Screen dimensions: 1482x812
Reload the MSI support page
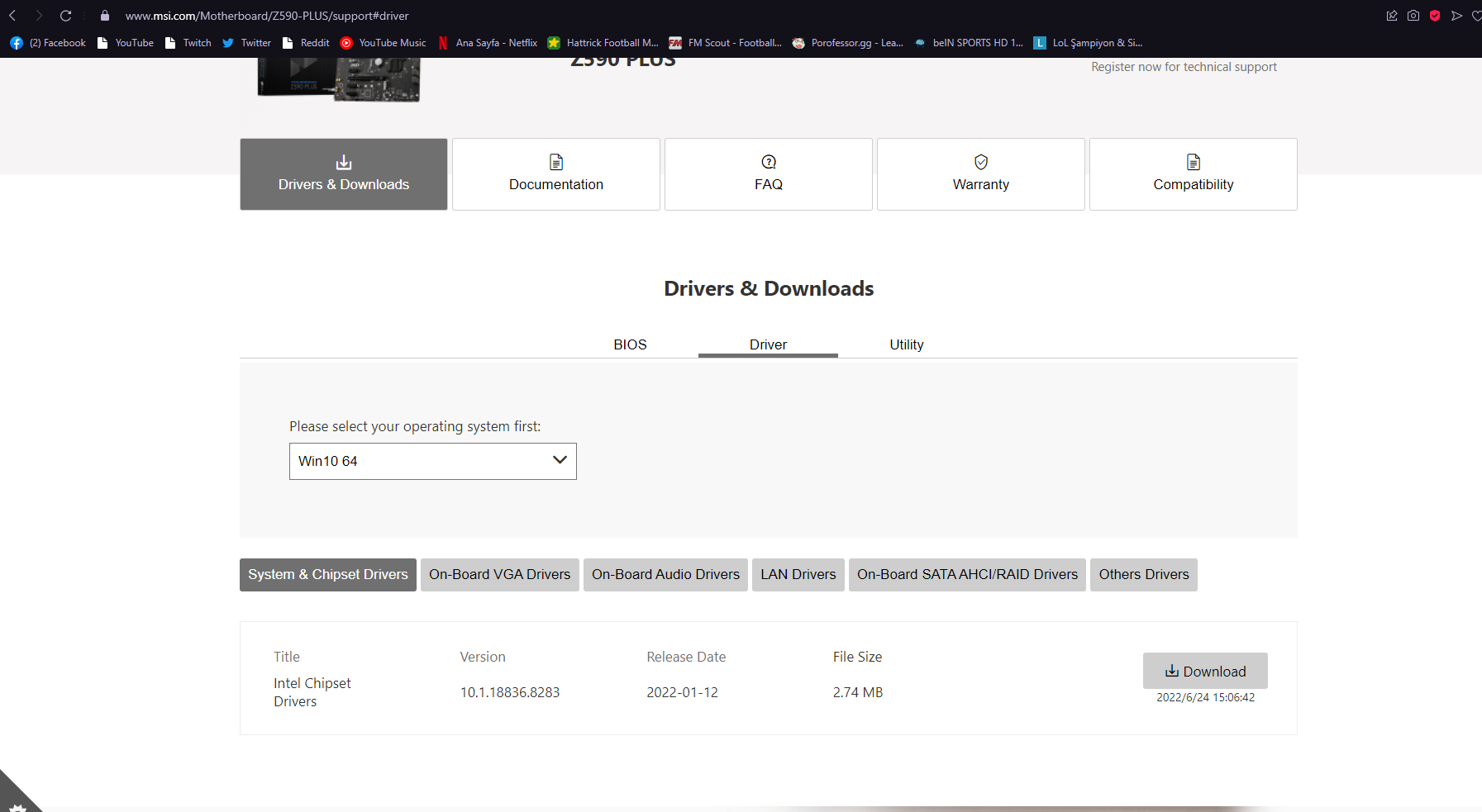(66, 16)
